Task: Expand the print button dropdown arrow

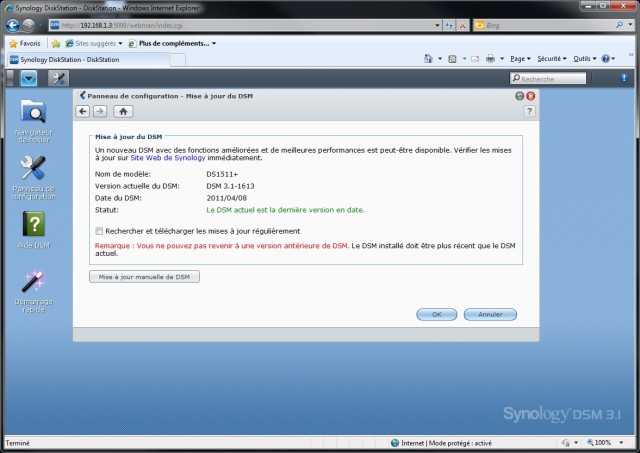Action: 502,59
